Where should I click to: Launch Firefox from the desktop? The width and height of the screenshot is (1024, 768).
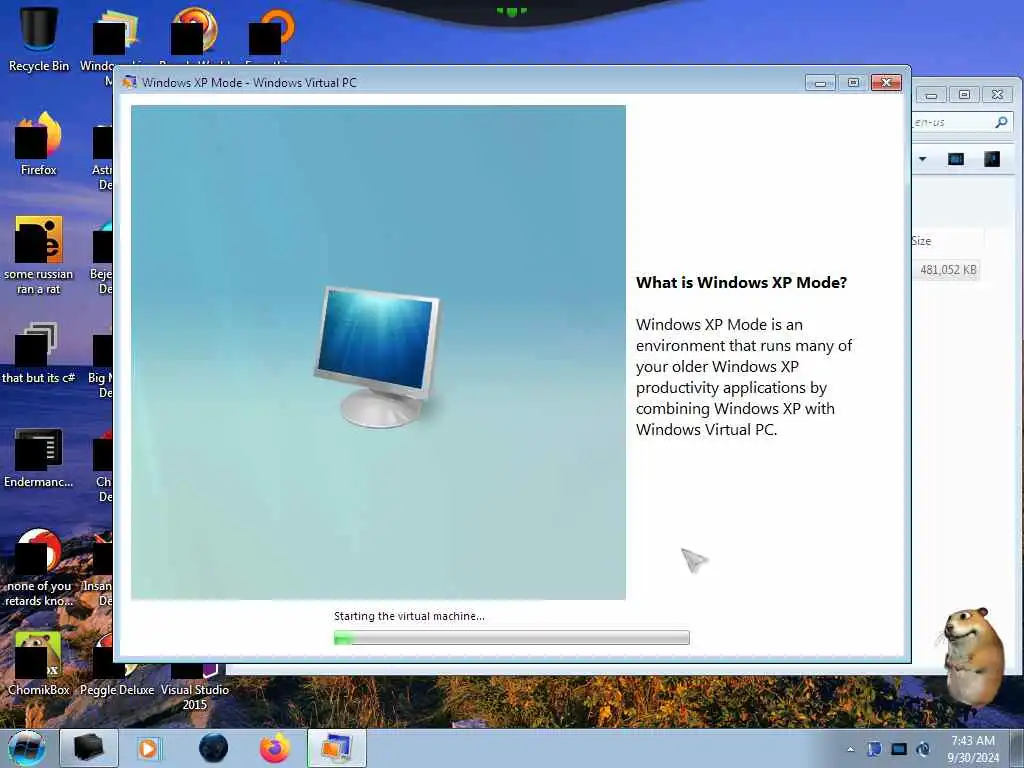pos(39,144)
